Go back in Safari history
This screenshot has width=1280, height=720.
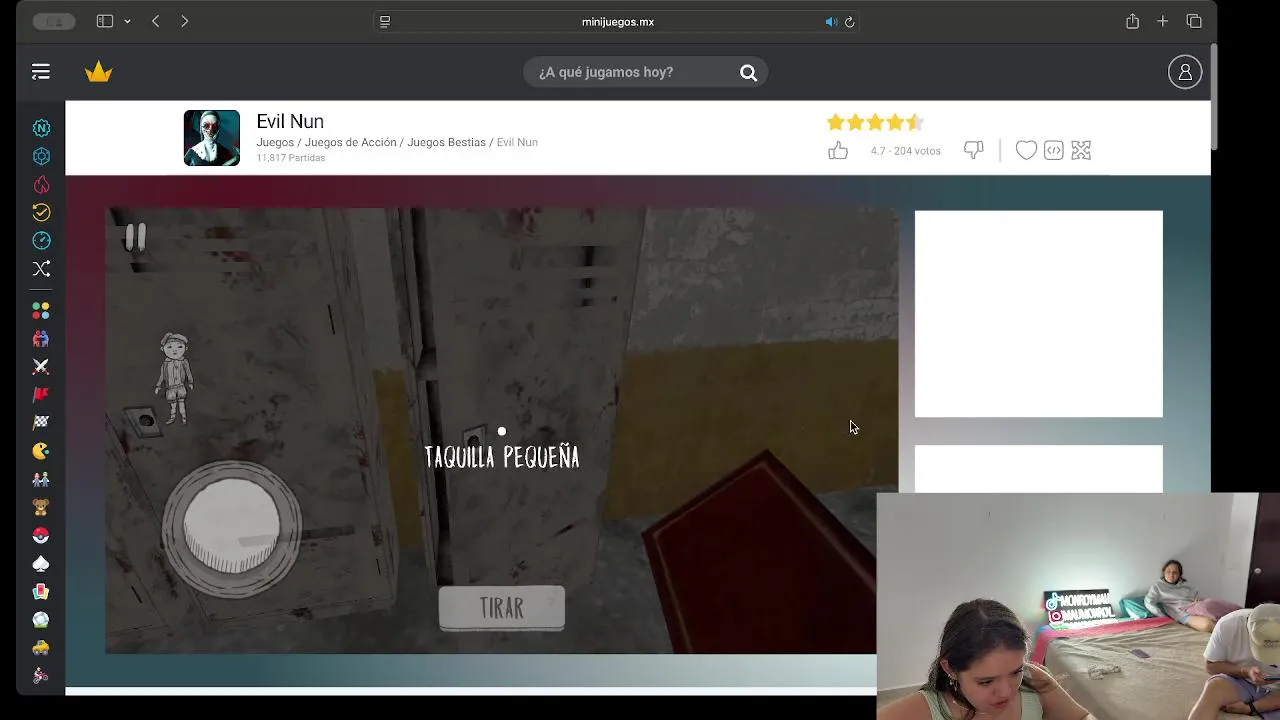pyautogui.click(x=155, y=21)
